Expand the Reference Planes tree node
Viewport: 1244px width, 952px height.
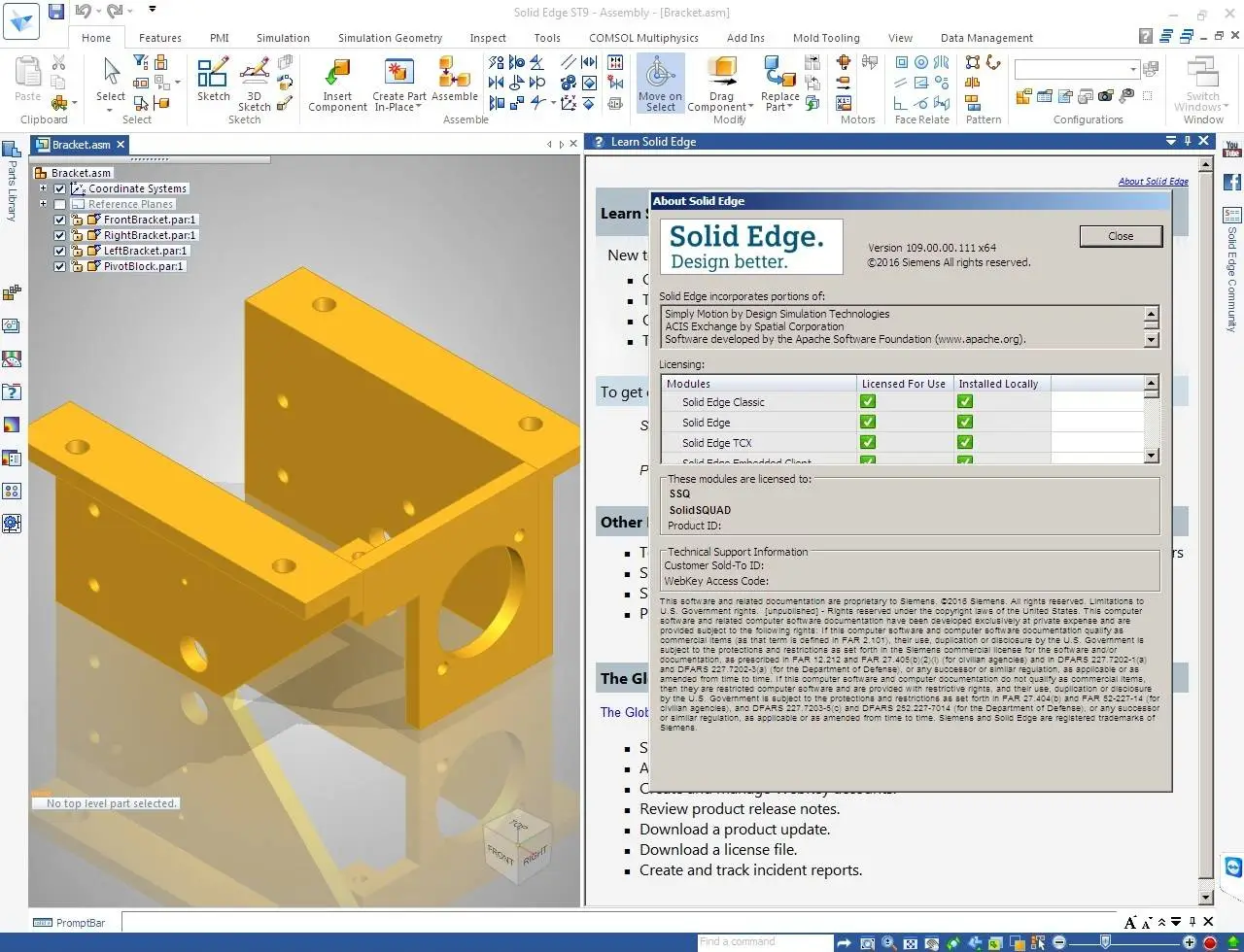tap(43, 204)
